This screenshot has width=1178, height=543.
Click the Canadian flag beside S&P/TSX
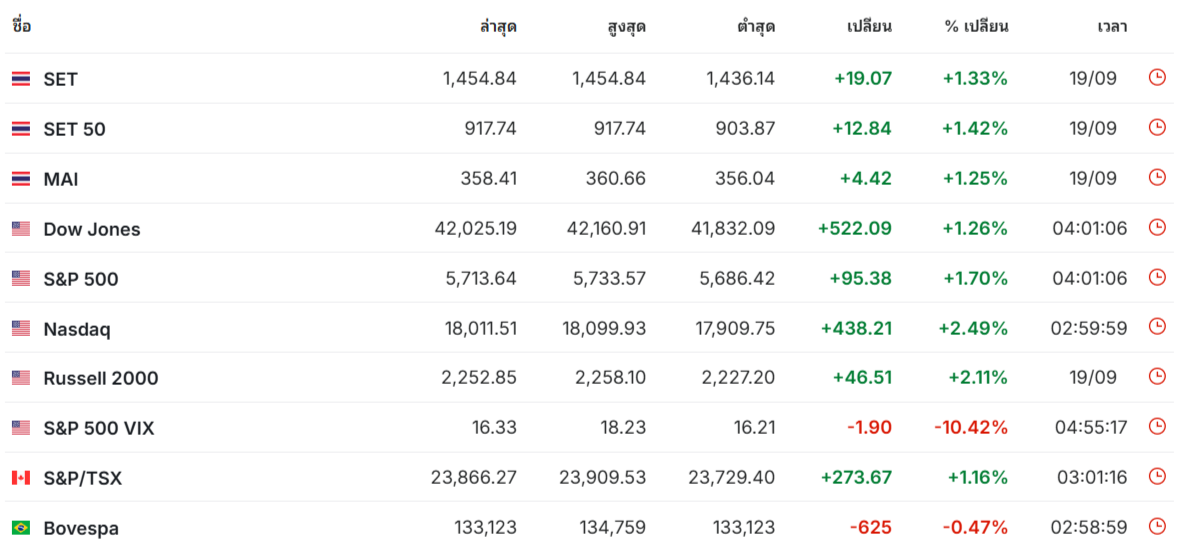coord(21,478)
